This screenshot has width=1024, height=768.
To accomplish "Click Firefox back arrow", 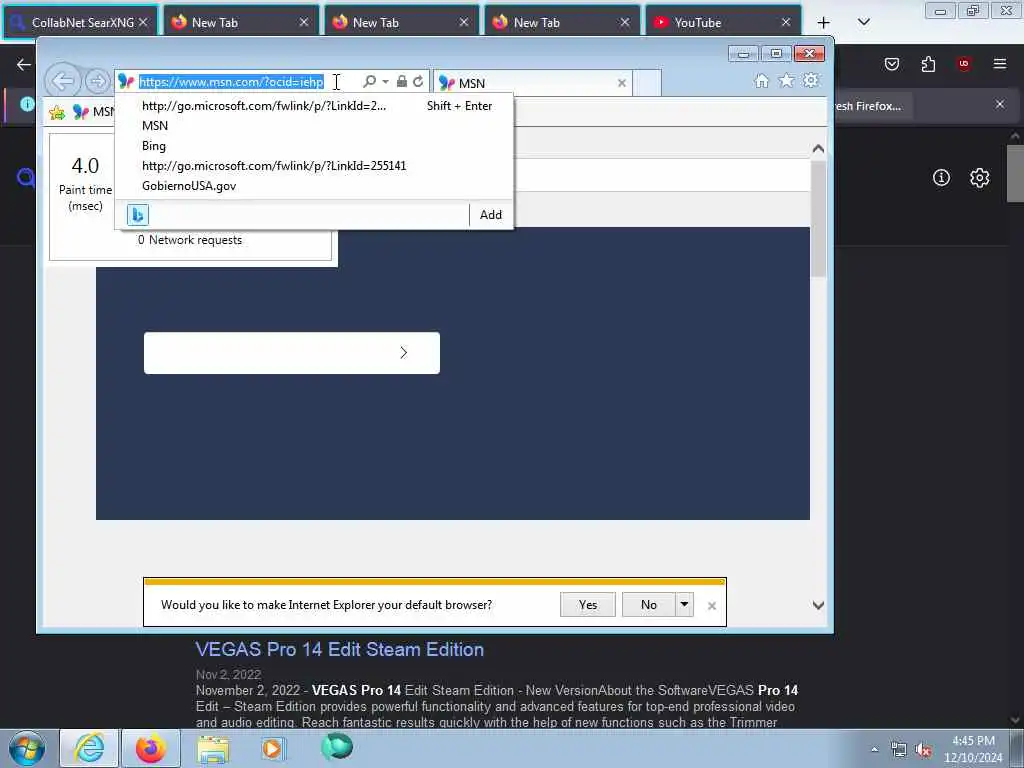I will 24,64.
